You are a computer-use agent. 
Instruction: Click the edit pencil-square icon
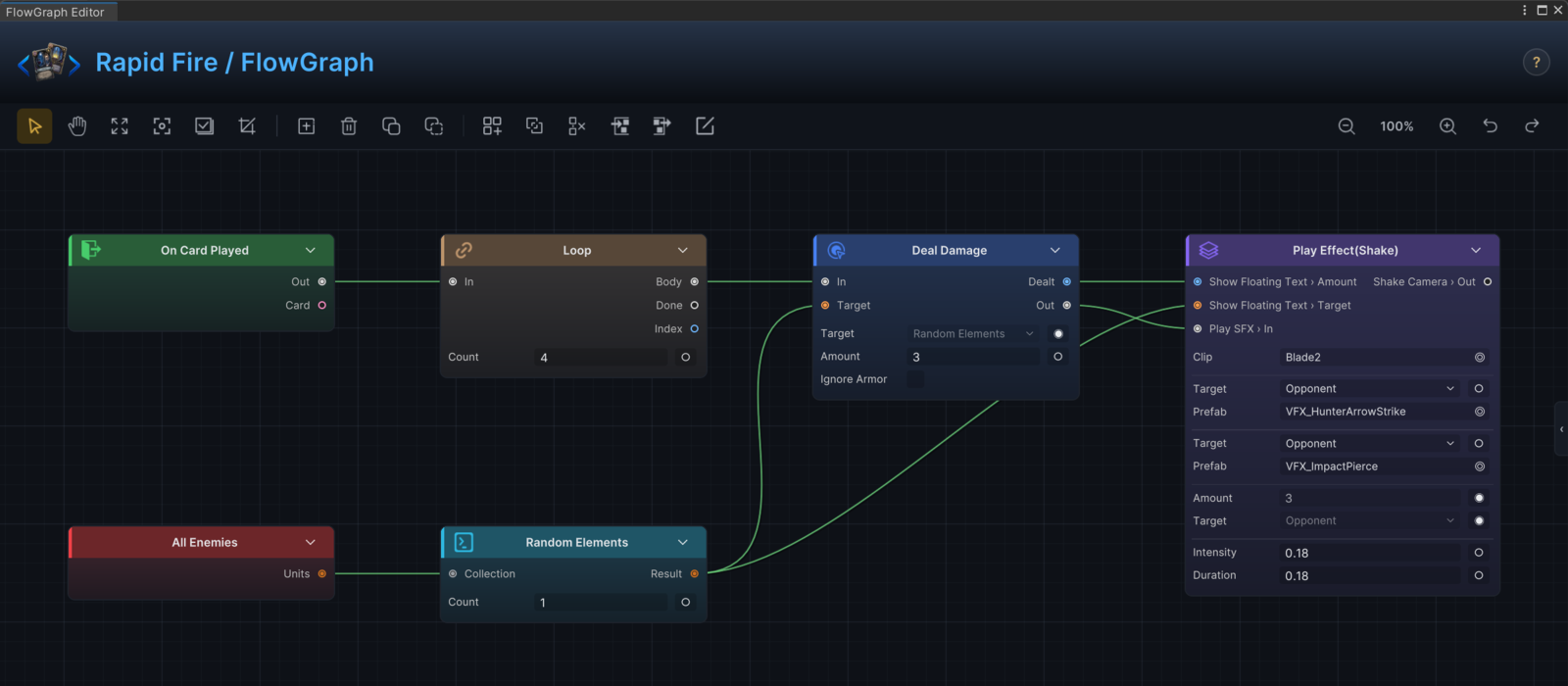coord(705,126)
